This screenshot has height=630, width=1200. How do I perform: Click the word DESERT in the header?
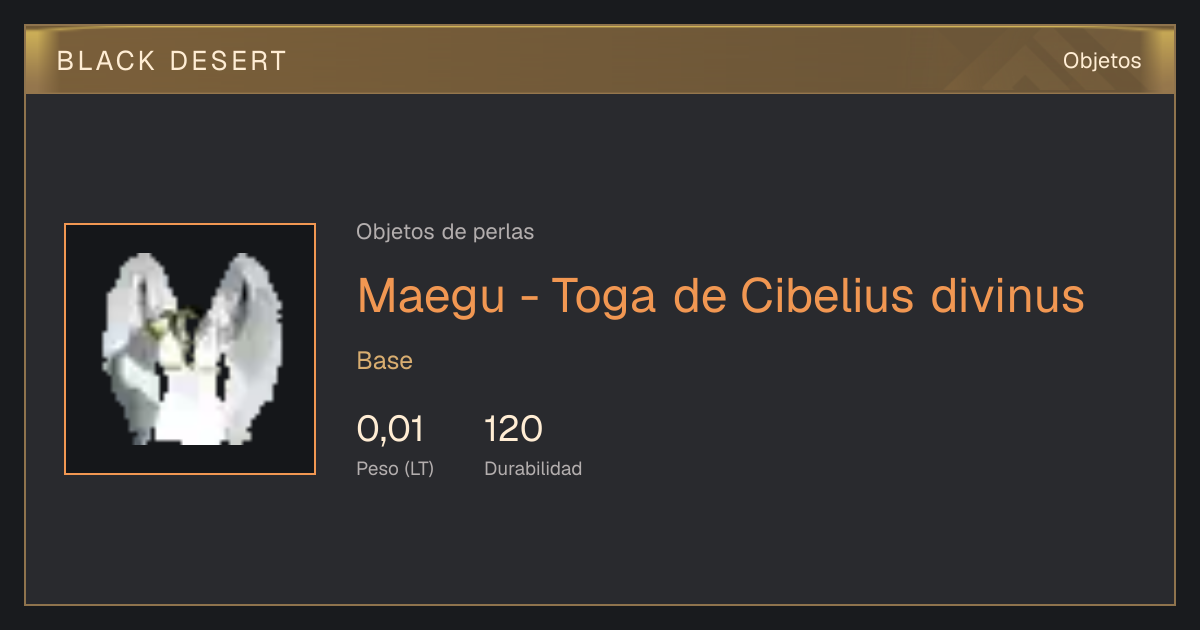[229, 61]
